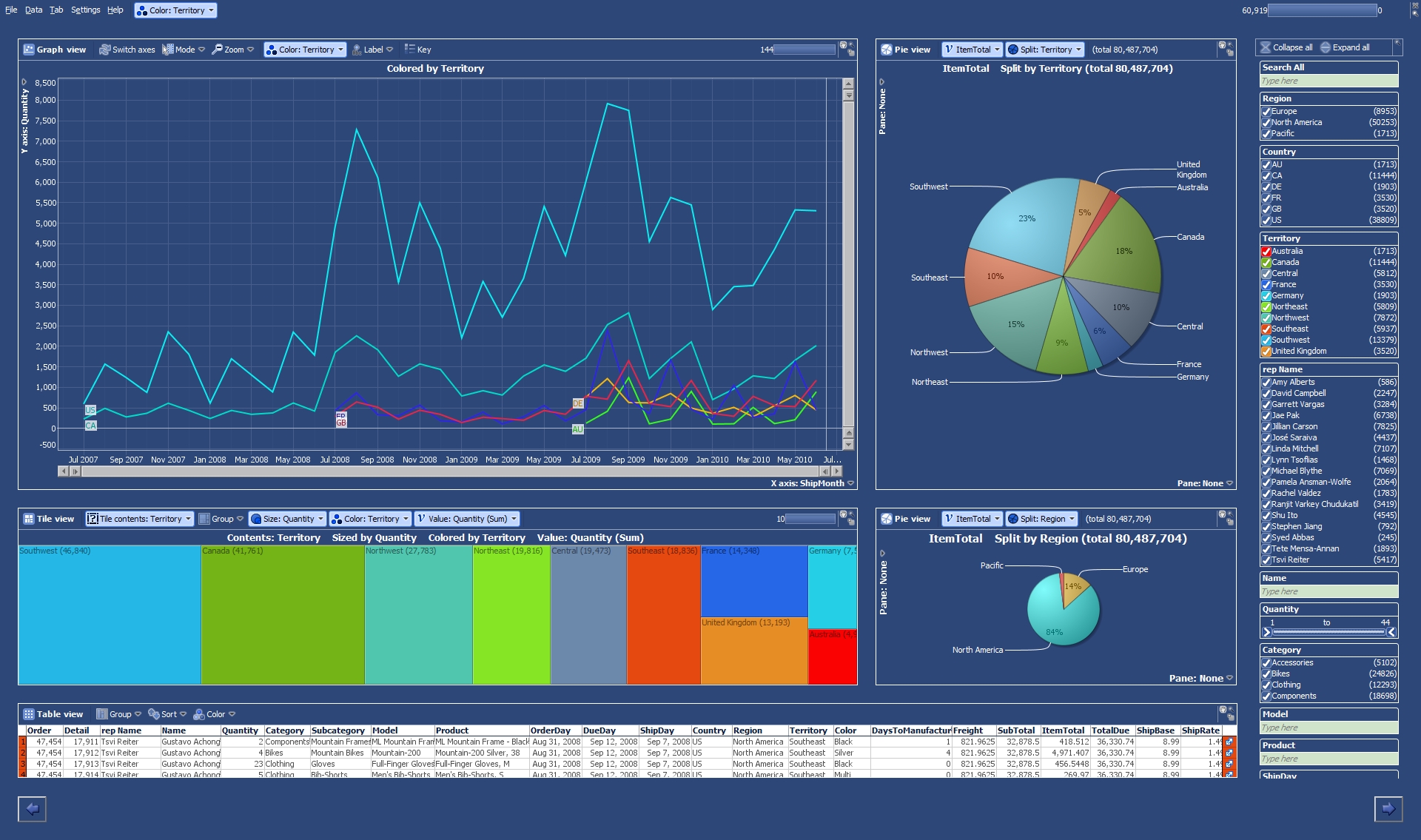
Task: Open Value: Quantity (Sum) dropdown
Action: (x=466, y=519)
